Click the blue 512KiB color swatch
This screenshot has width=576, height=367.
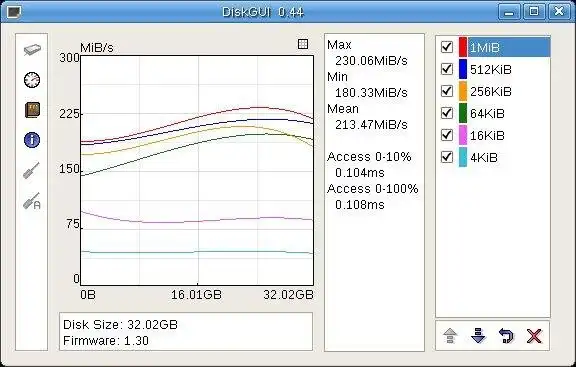tap(463, 69)
